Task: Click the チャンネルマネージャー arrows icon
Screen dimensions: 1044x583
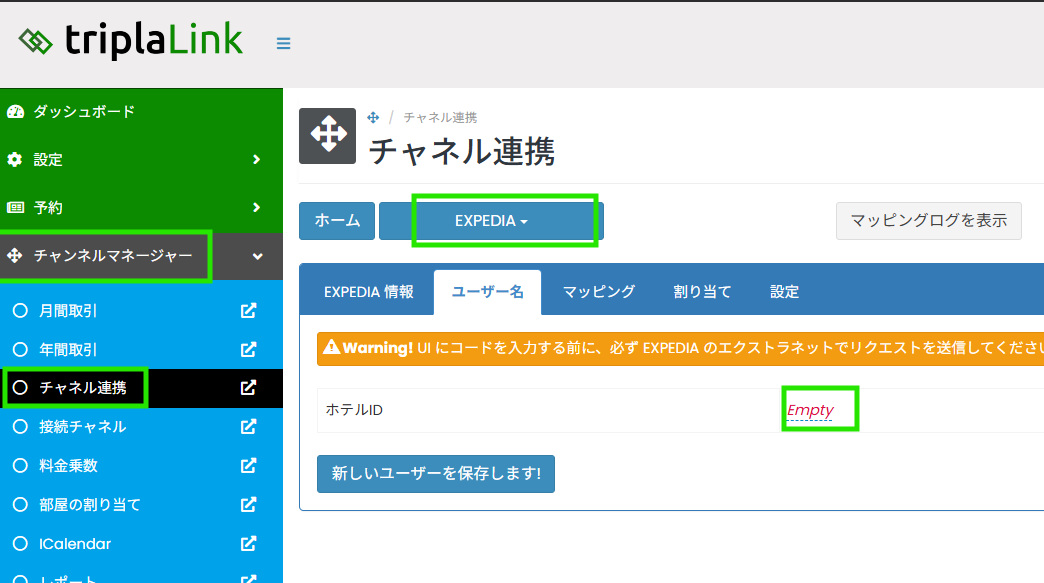Action: (x=15, y=256)
